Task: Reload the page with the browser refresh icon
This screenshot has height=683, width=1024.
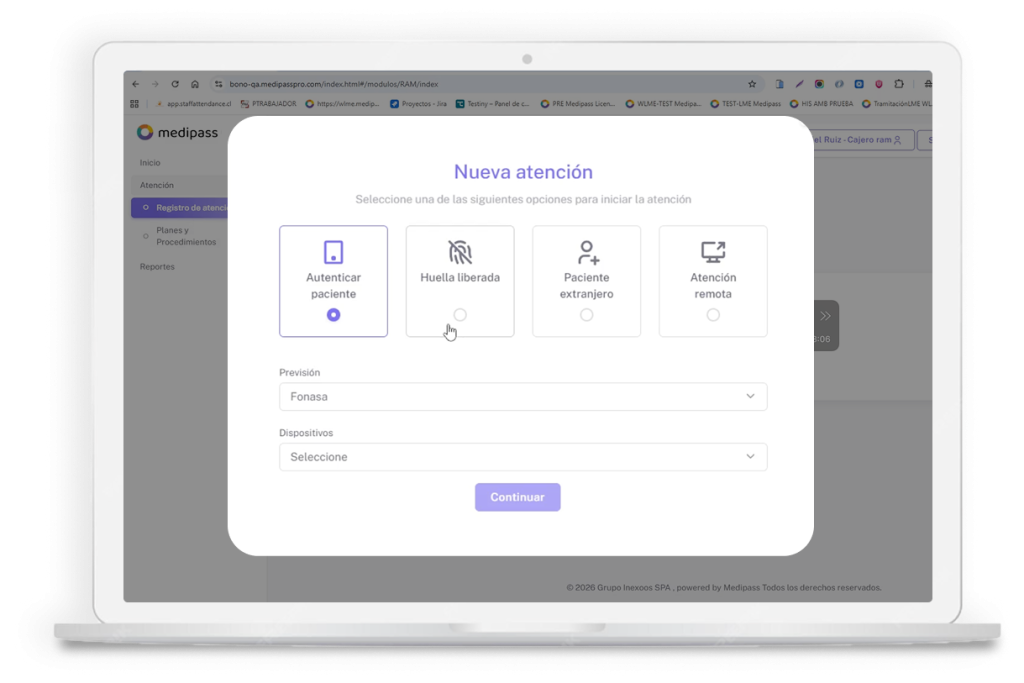Action: pos(175,84)
